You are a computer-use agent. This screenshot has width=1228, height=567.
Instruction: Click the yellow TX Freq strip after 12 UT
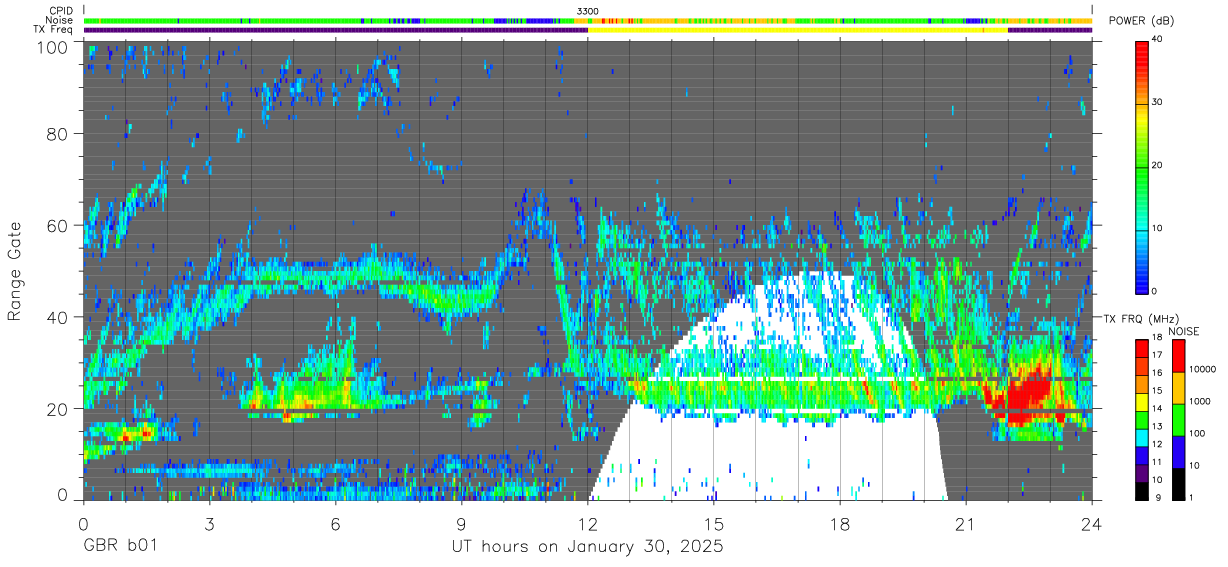pos(798,30)
